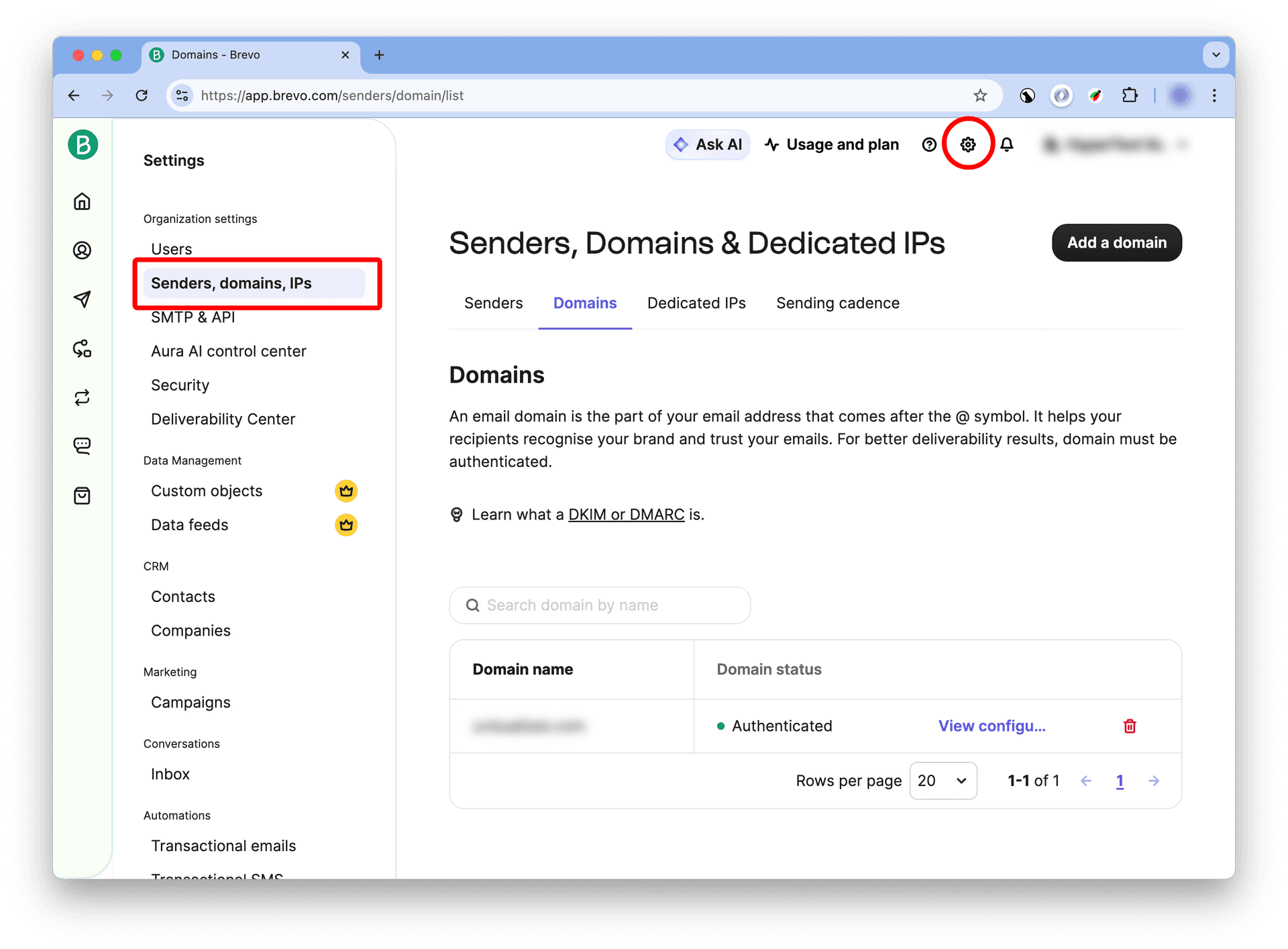Open the settings gear icon
Screen dimensions: 1288x949
click(x=967, y=144)
